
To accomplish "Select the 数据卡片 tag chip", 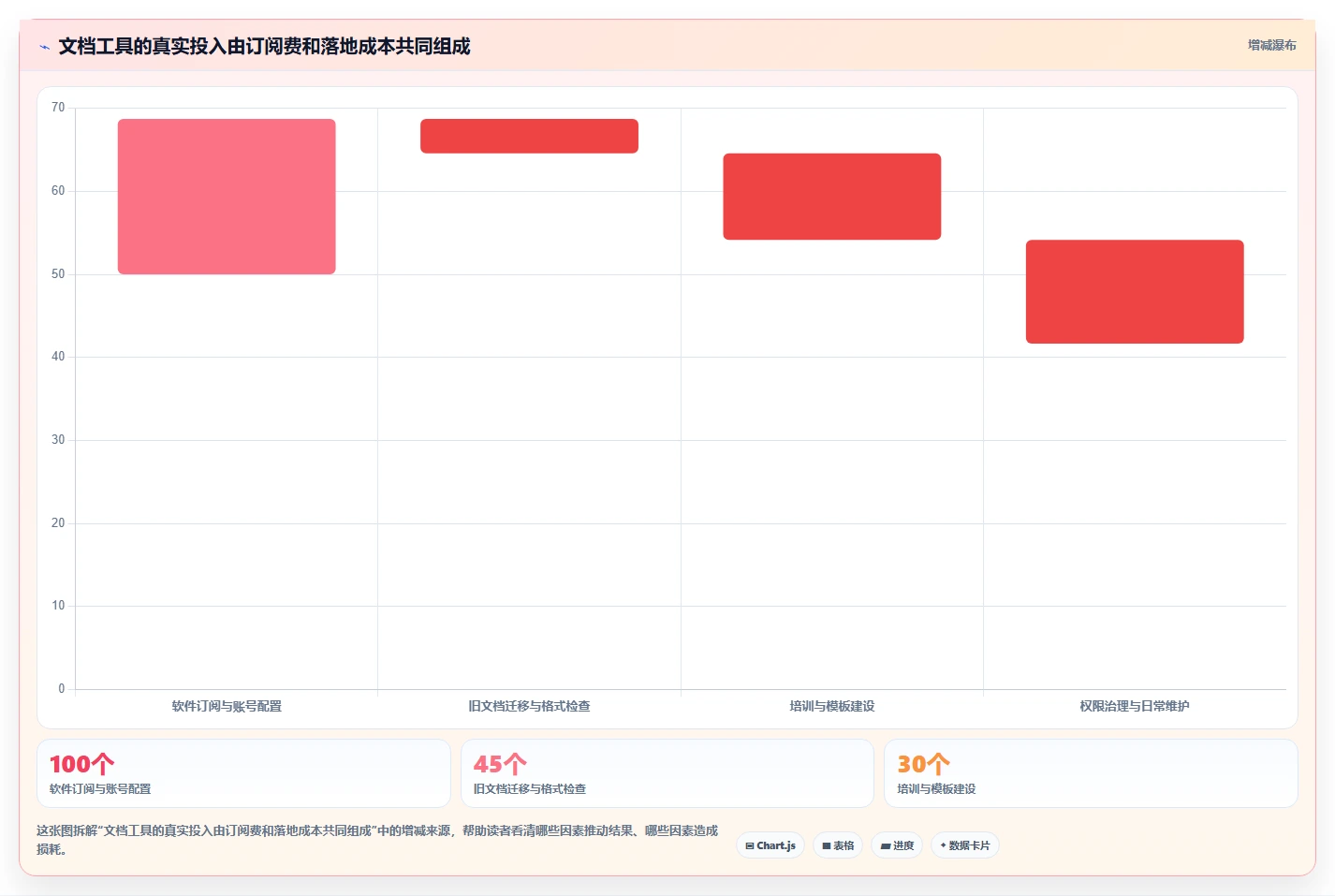I will tap(965, 845).
